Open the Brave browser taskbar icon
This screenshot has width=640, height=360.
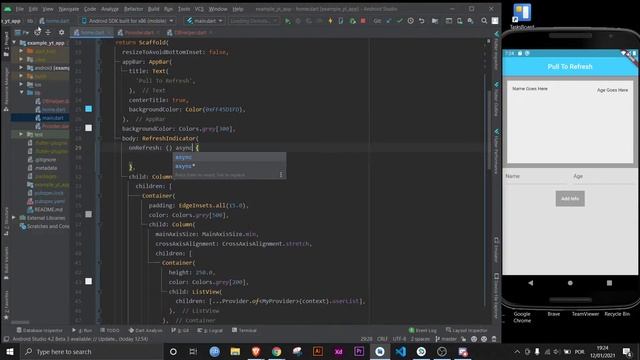[x=256, y=351]
